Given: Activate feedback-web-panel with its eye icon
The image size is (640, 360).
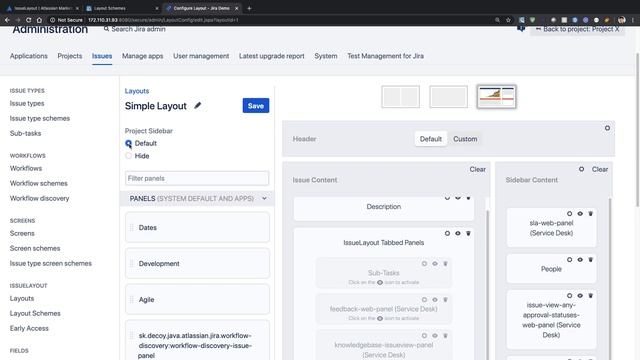Looking at the screenshot, I should point(435,300).
